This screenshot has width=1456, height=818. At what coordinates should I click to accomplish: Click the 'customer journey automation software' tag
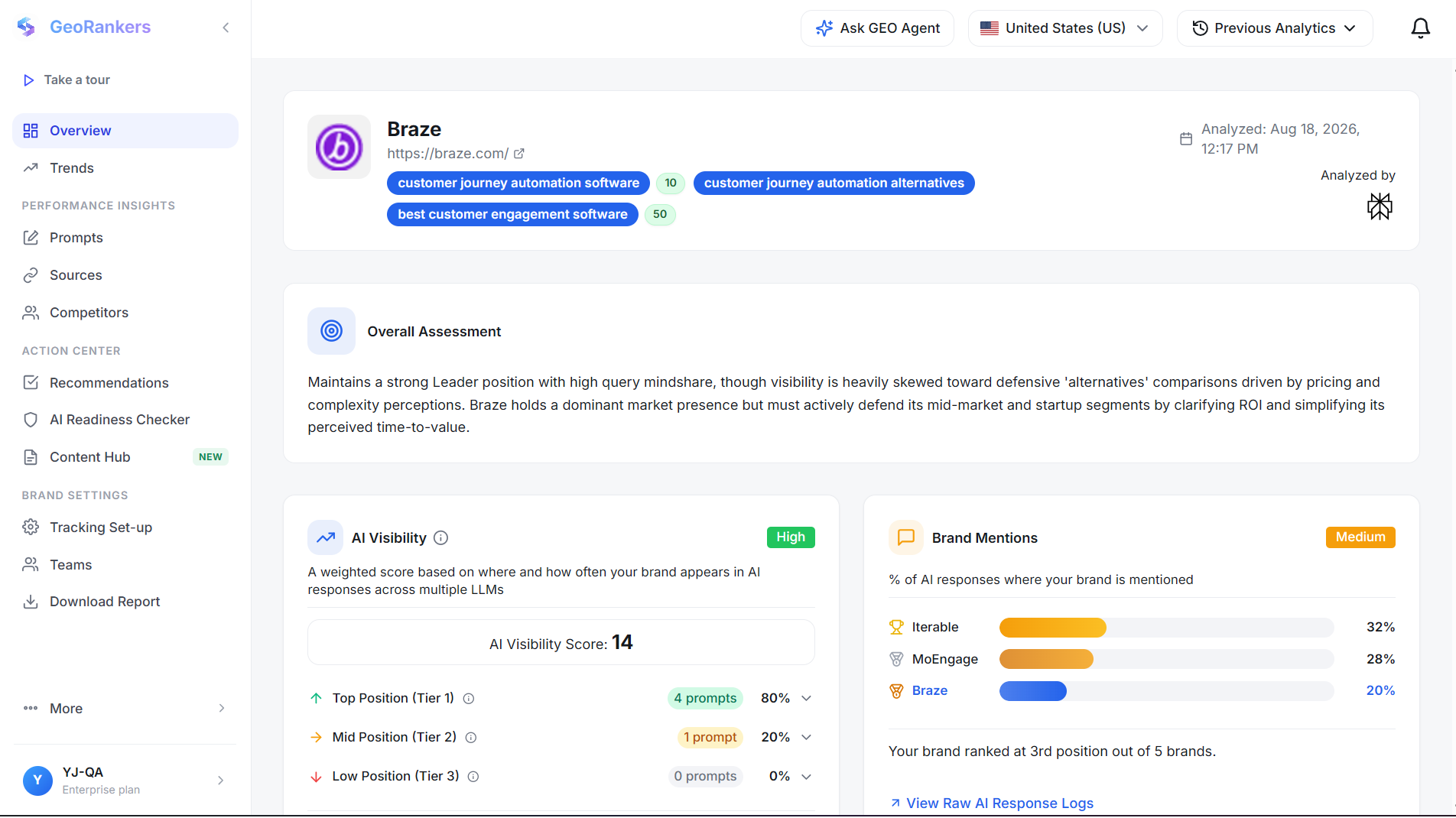click(x=518, y=183)
